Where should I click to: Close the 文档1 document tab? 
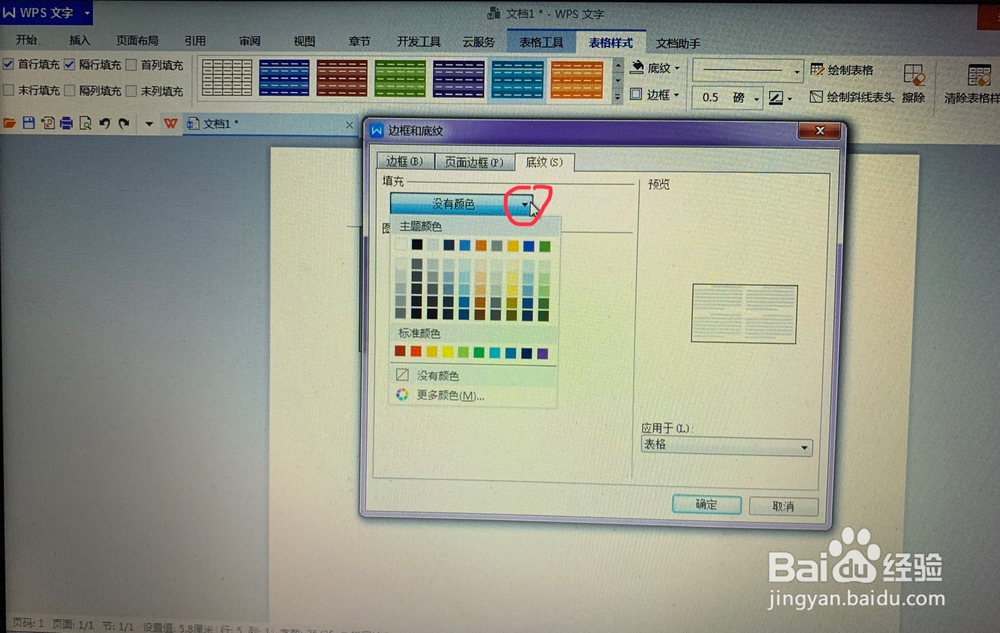click(349, 125)
